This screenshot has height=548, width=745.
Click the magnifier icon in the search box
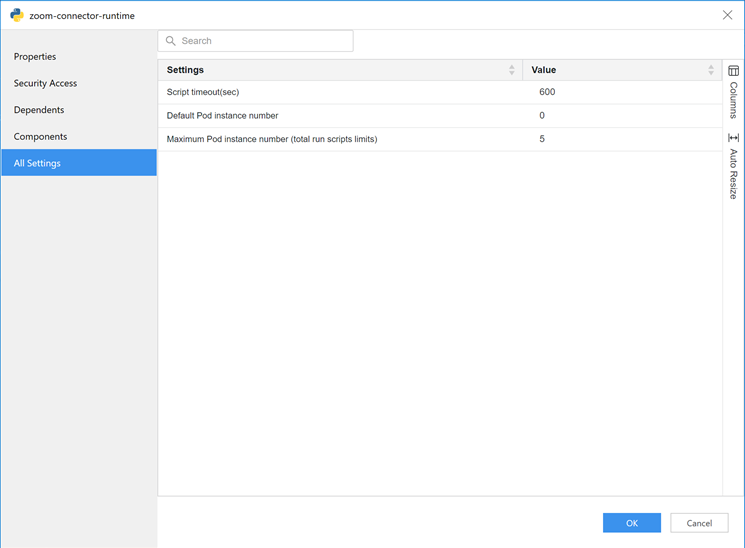tap(171, 41)
